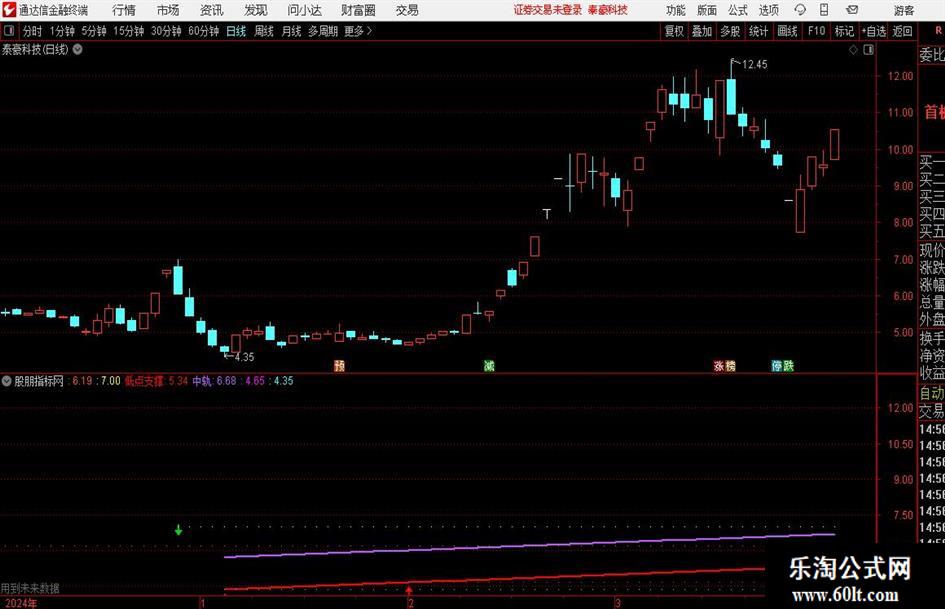Viewport: 945px width, 609px height.
Task: Click the 中轨 indicator label
Action: 202,381
